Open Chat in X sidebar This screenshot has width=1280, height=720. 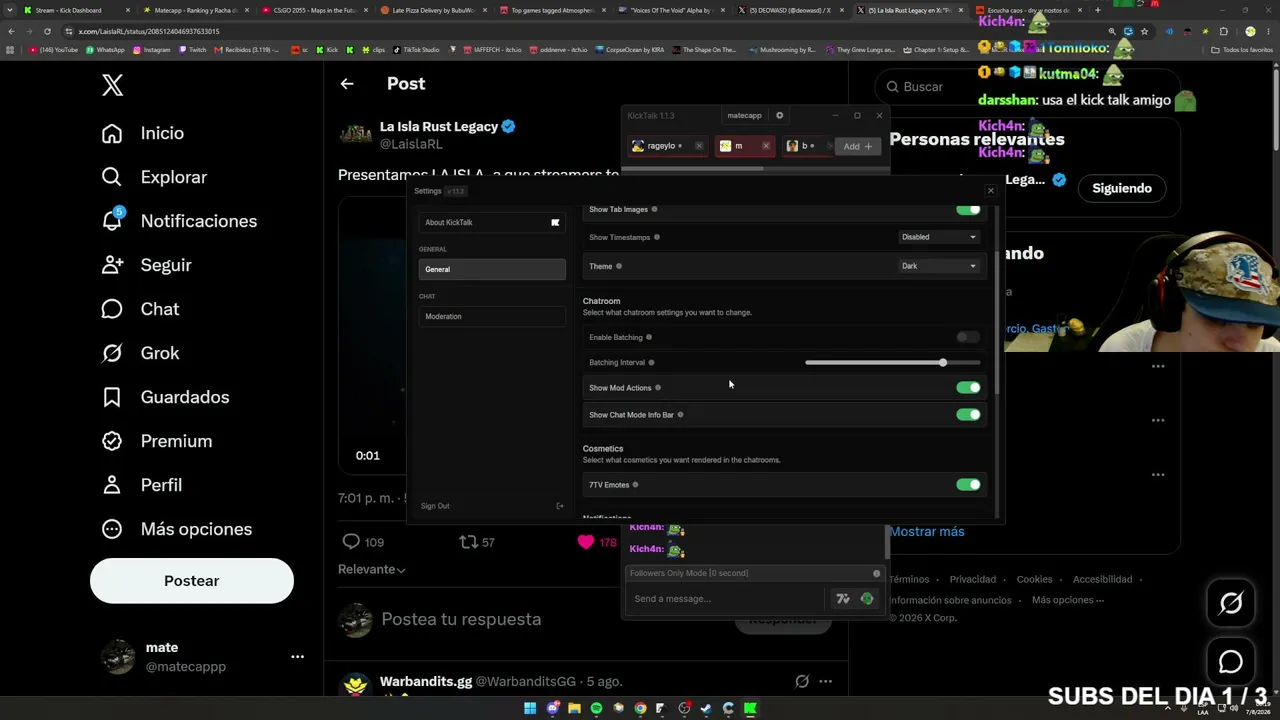(140, 309)
